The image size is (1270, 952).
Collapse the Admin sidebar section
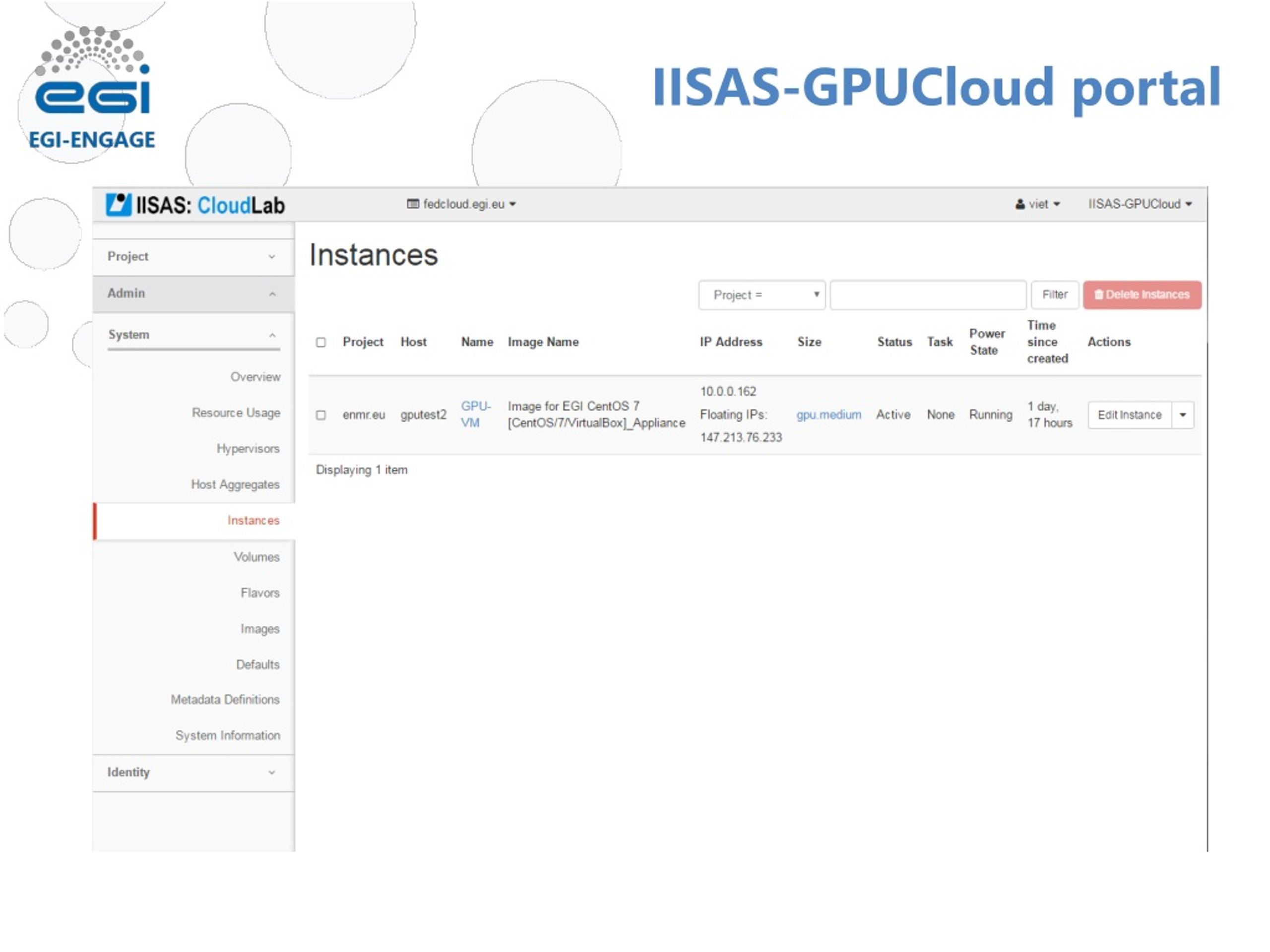click(193, 293)
